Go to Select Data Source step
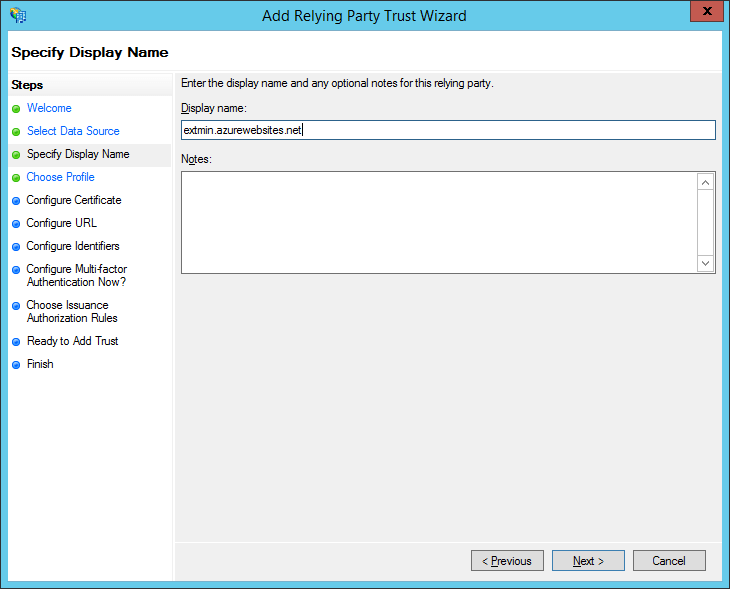730x589 pixels. pos(73,131)
